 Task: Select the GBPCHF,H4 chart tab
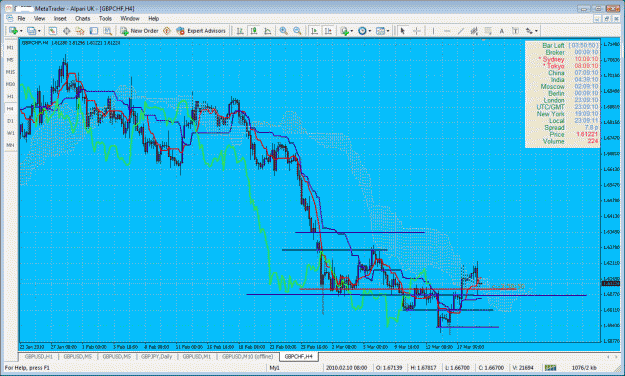coord(299,356)
